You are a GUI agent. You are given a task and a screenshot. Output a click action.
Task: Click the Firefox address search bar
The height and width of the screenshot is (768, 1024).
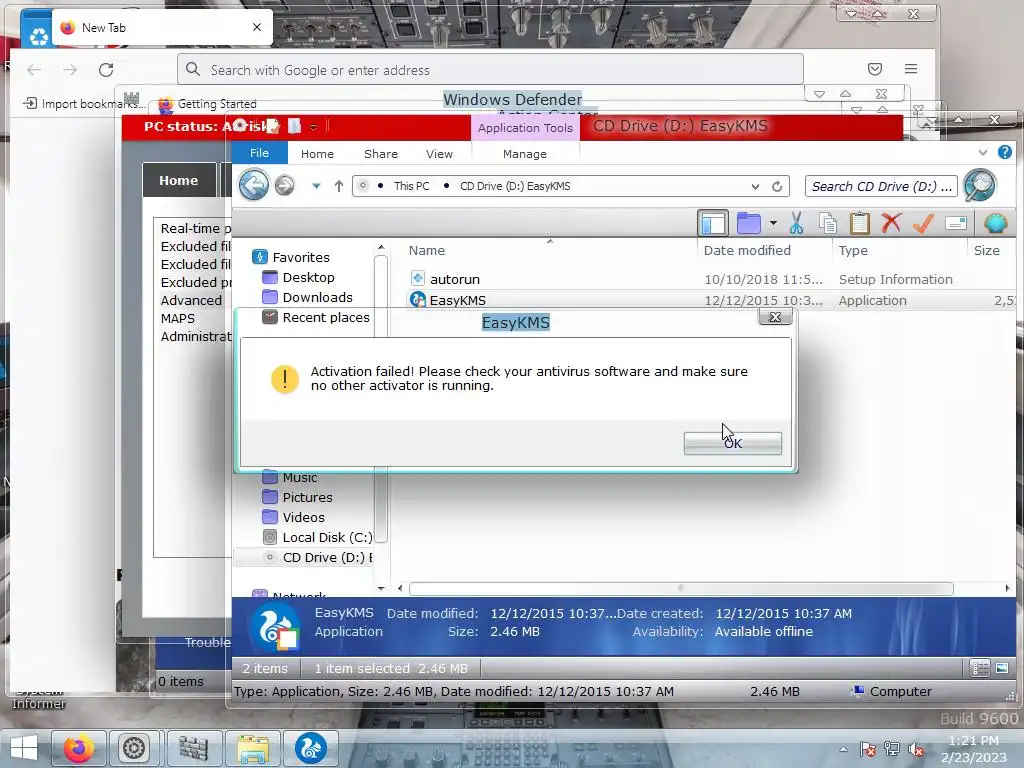[x=490, y=69]
